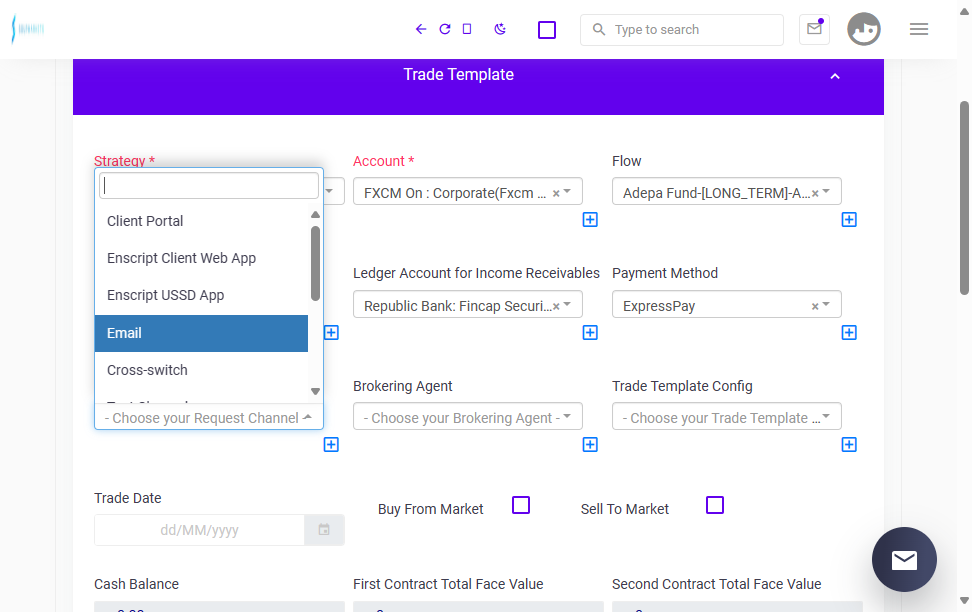Viewport: 972px width, 612px height.
Task: Toggle dark mode moon icon
Action: tap(500, 29)
